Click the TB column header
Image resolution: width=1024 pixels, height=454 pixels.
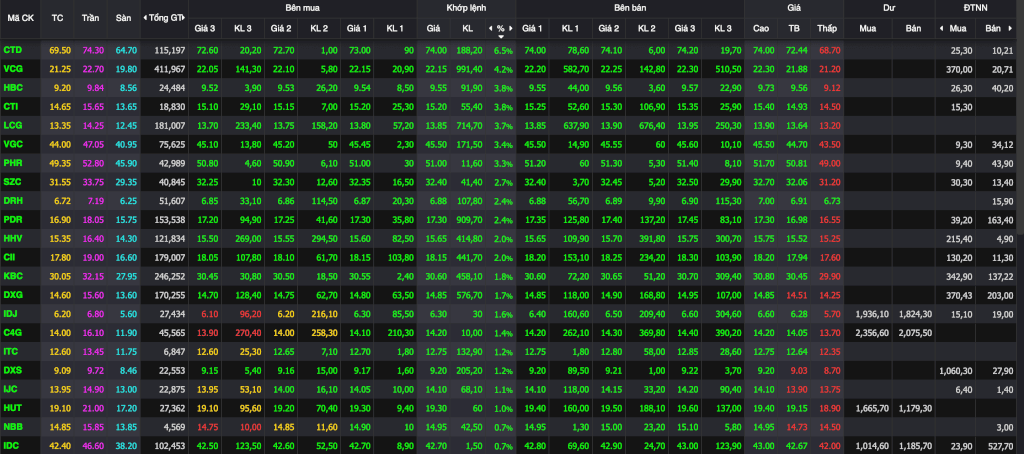pos(793,28)
